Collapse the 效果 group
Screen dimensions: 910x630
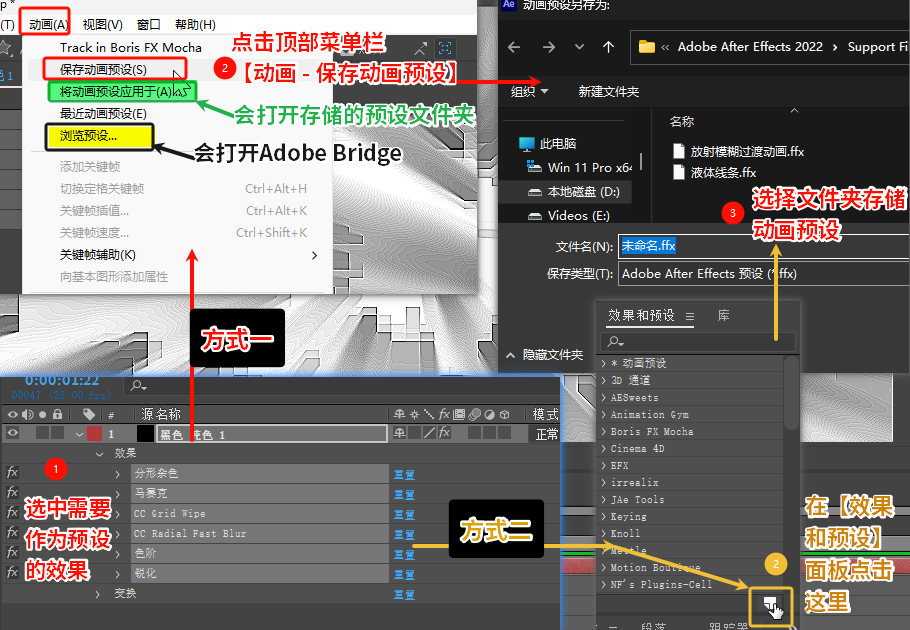click(99, 454)
